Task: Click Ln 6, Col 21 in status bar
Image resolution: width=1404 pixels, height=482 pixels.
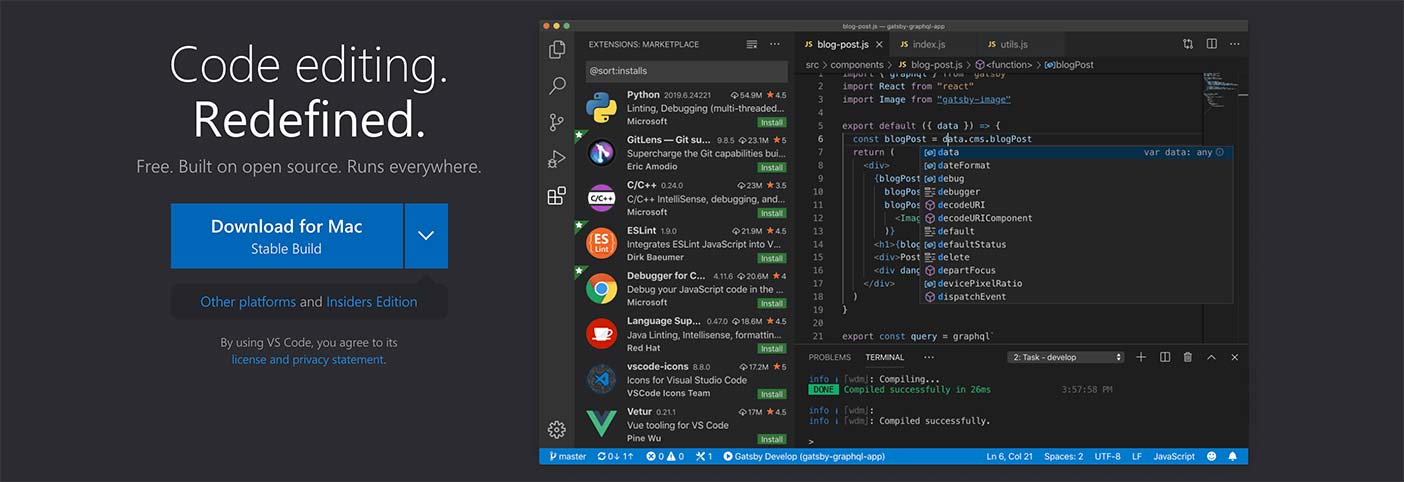Action: [x=1009, y=456]
